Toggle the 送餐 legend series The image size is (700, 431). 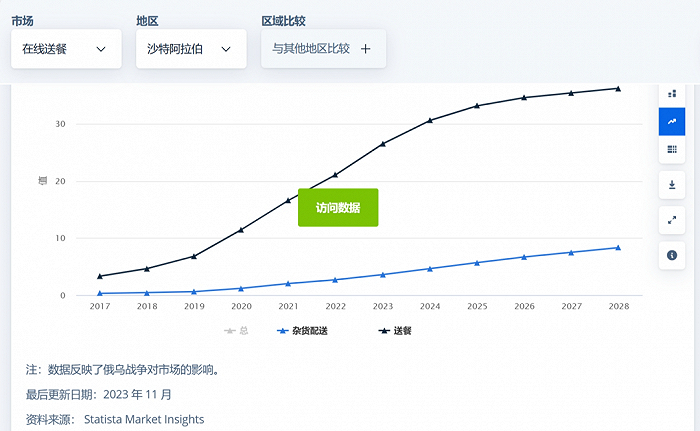(394, 330)
